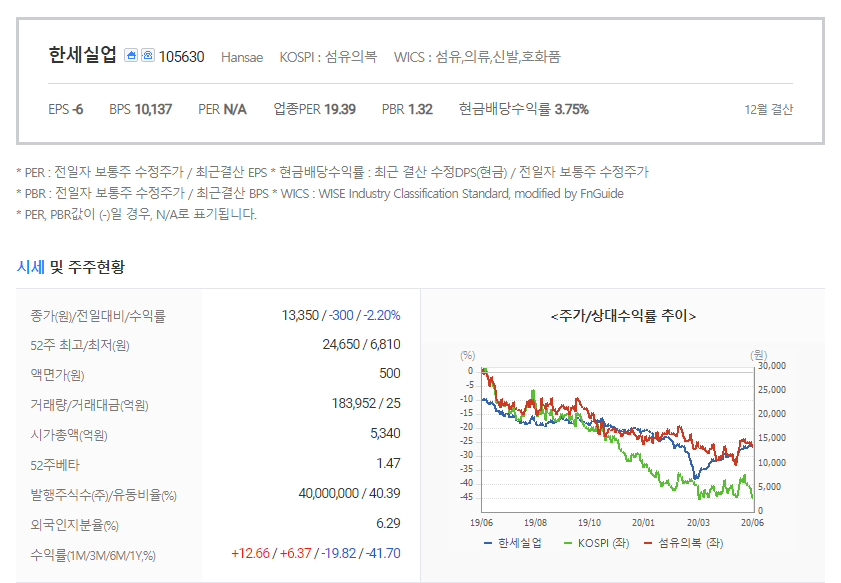Image resolution: width=841 pixels, height=583 pixels.
Task: Click the 52주 최고/최저(원) label
Action: pyautogui.click(x=80, y=345)
